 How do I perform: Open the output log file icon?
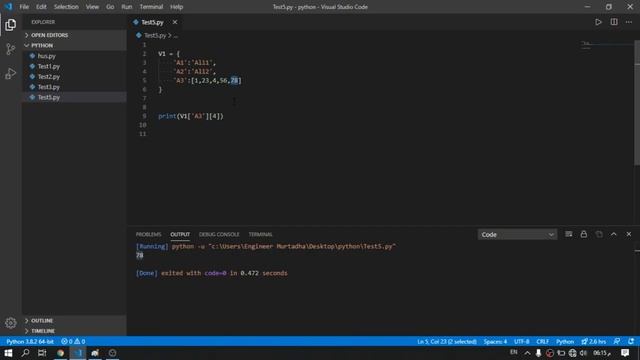pos(599,234)
